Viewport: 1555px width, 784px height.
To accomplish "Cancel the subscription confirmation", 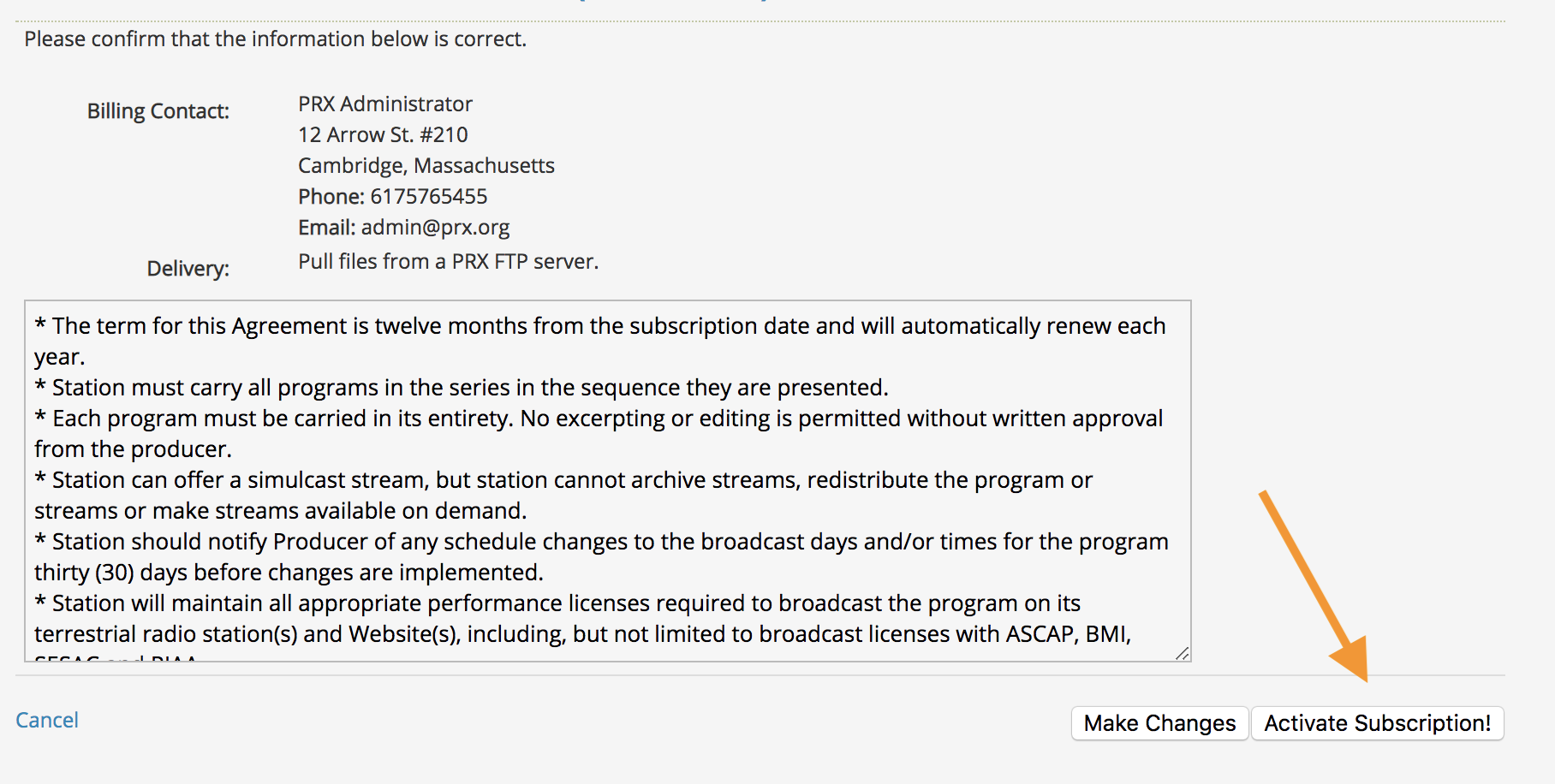I will point(47,720).
